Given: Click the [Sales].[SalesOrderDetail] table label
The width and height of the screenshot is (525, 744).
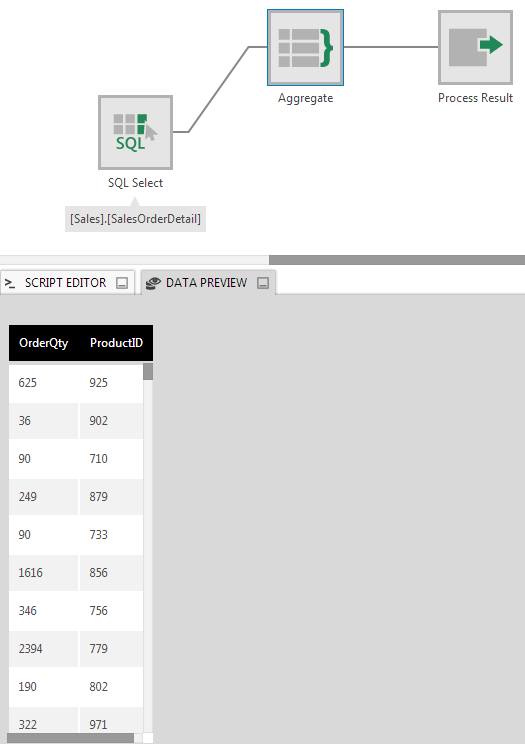Looking at the screenshot, I should click(x=135, y=219).
